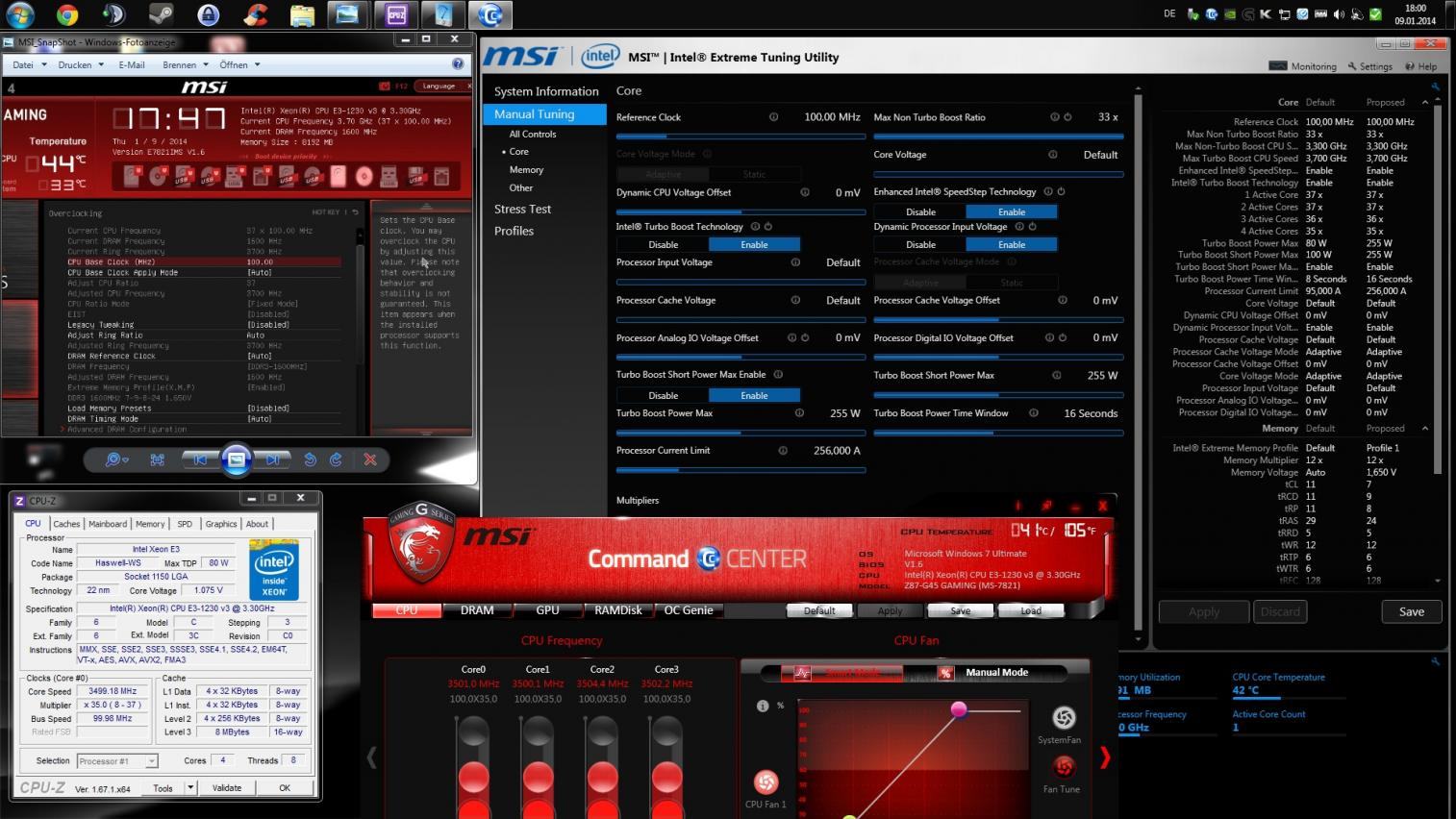This screenshot has width=1456, height=819.
Task: Click info icon beside Processor Current Limit
Action: click(783, 451)
